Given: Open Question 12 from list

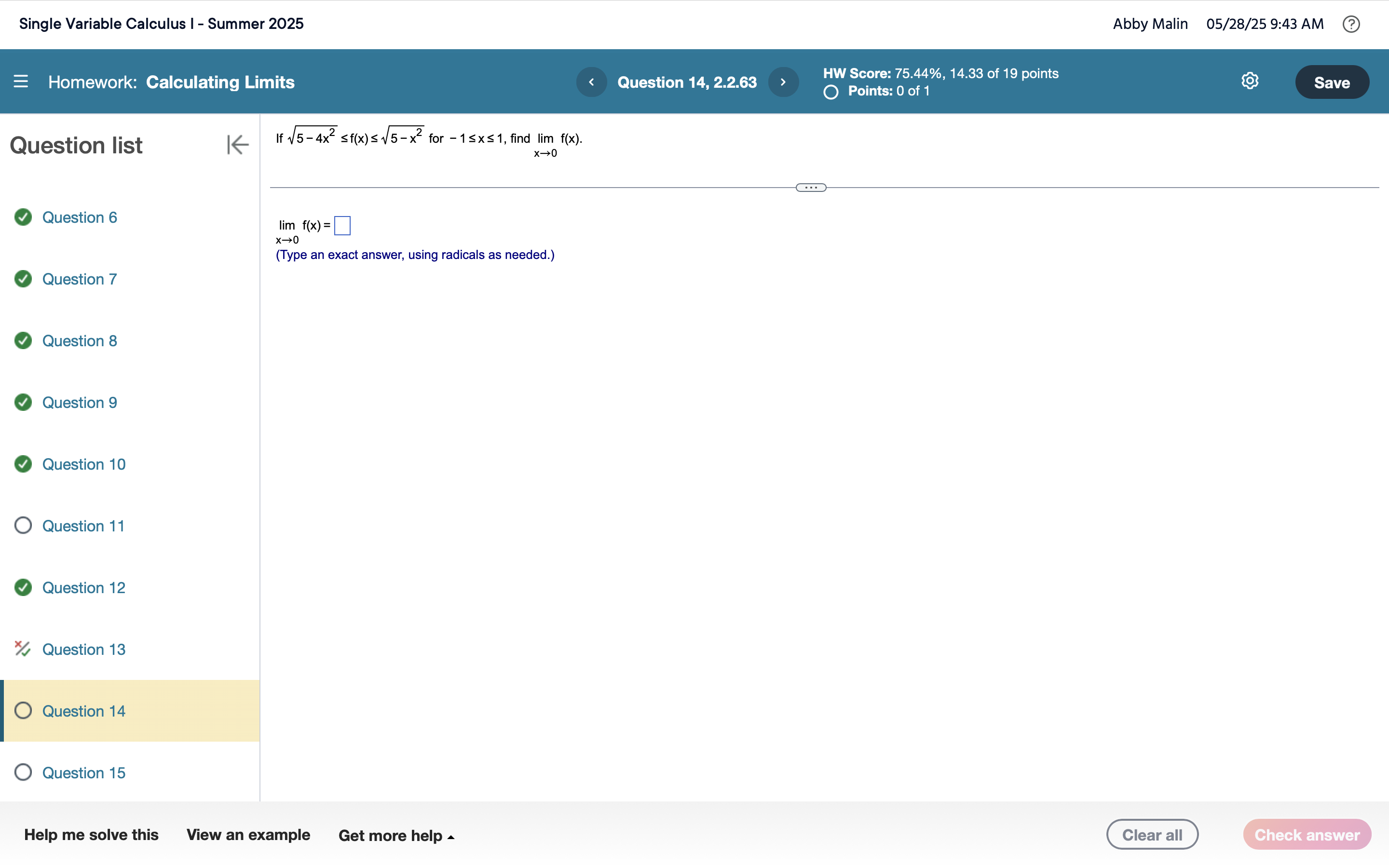Looking at the screenshot, I should 84,587.
